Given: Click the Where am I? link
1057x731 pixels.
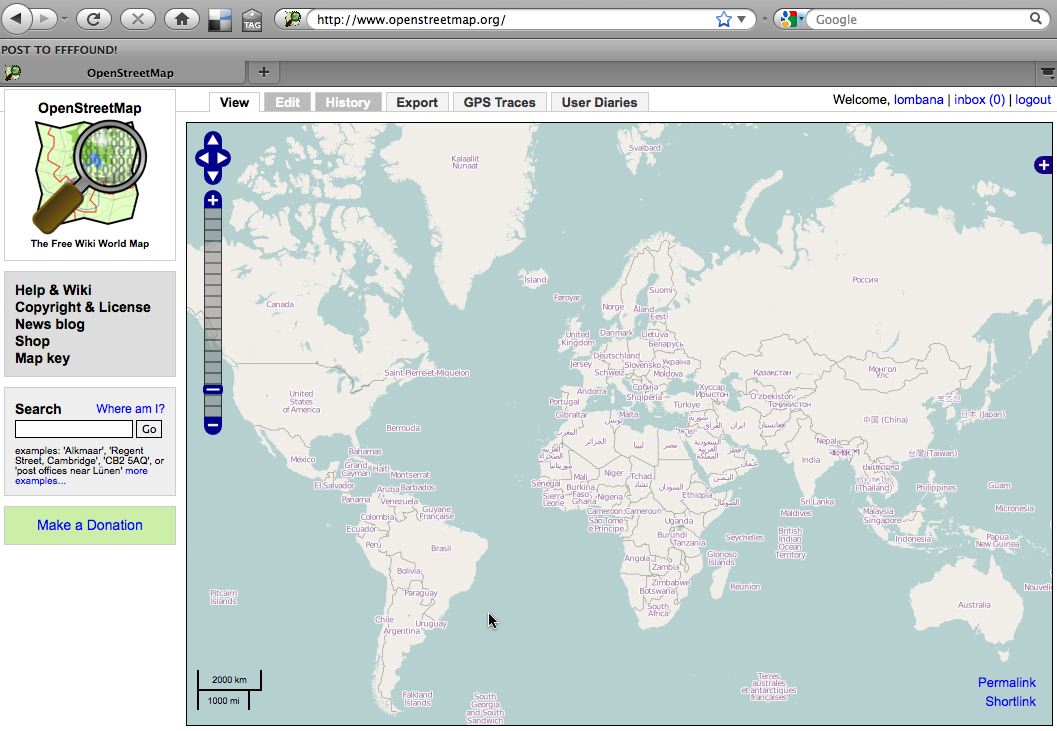Looking at the screenshot, I should pyautogui.click(x=130, y=409).
